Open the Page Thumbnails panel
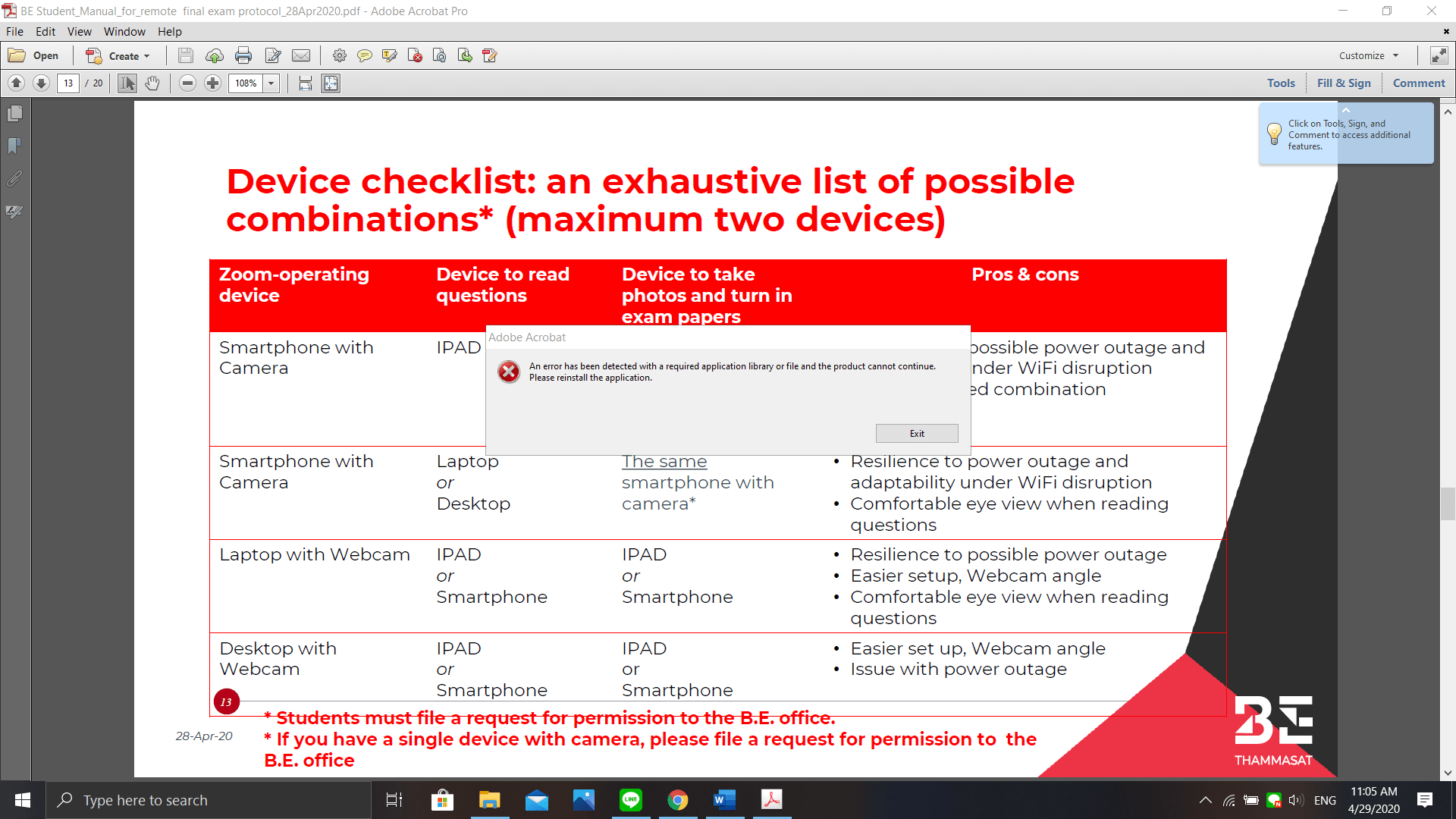The height and width of the screenshot is (819, 1456). point(14,114)
